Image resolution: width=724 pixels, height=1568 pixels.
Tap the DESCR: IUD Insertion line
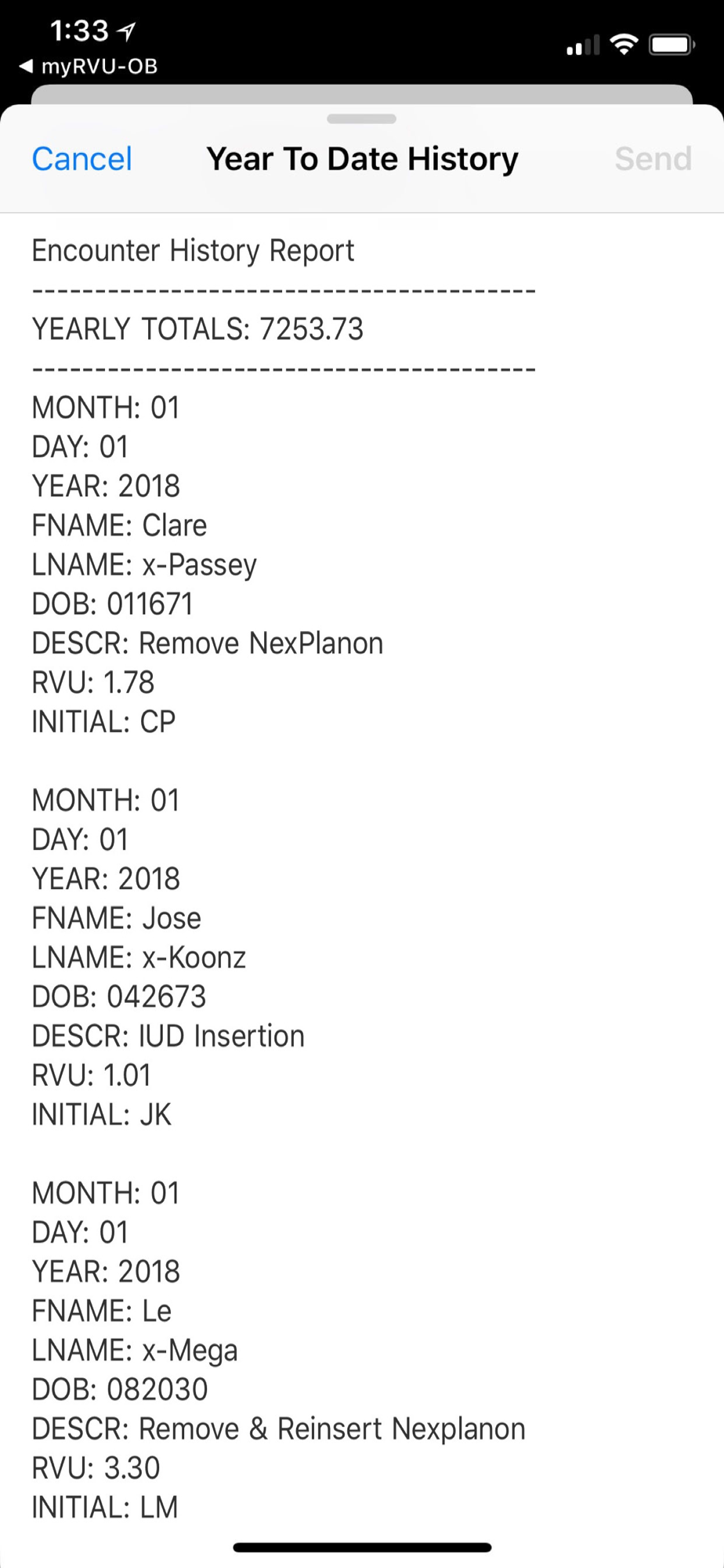click(168, 1036)
